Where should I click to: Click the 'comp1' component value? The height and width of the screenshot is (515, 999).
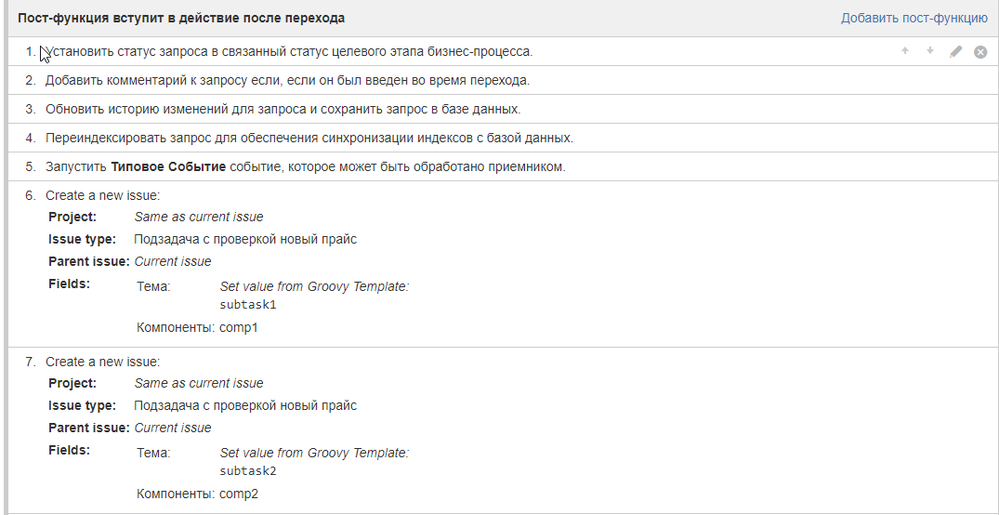point(239,328)
